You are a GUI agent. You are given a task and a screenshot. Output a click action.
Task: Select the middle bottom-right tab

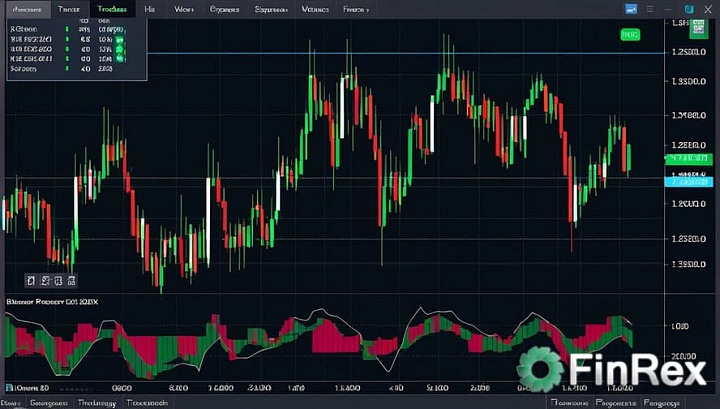pos(617,402)
